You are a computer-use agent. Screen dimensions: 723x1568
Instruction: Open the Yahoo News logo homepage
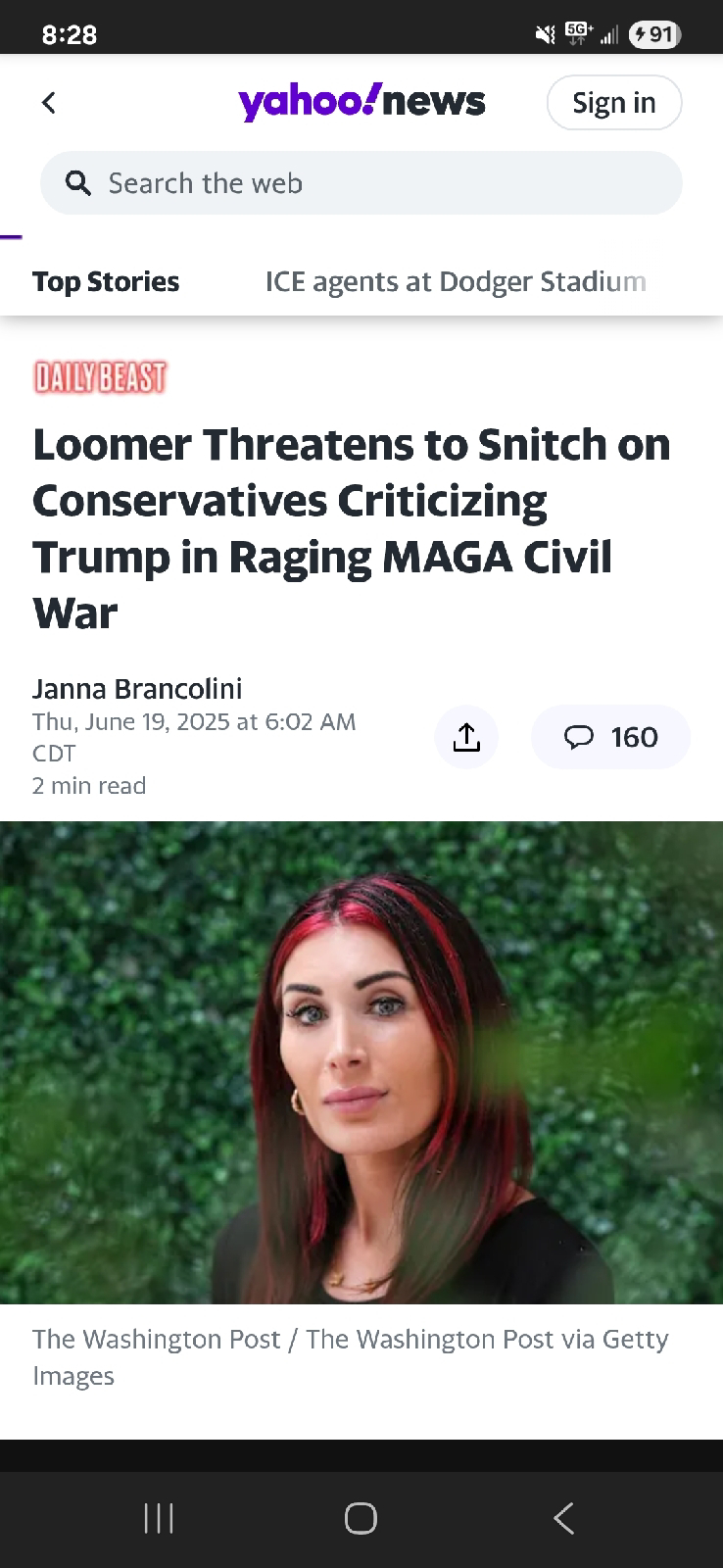tap(361, 101)
